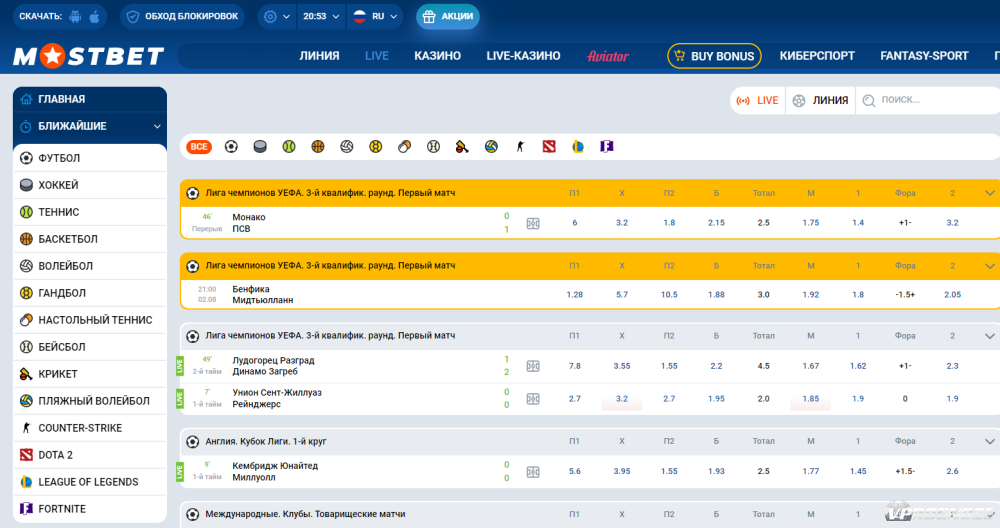Select the hockey puck filter icon
The image size is (1000, 528).
point(260,146)
